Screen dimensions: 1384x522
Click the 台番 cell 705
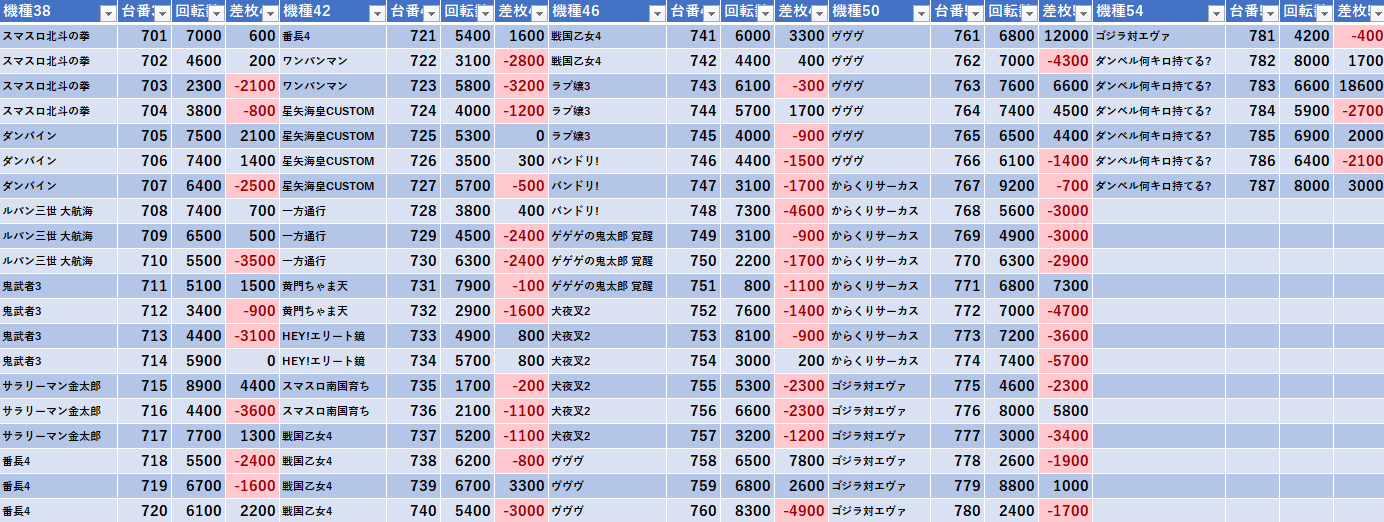[145, 136]
